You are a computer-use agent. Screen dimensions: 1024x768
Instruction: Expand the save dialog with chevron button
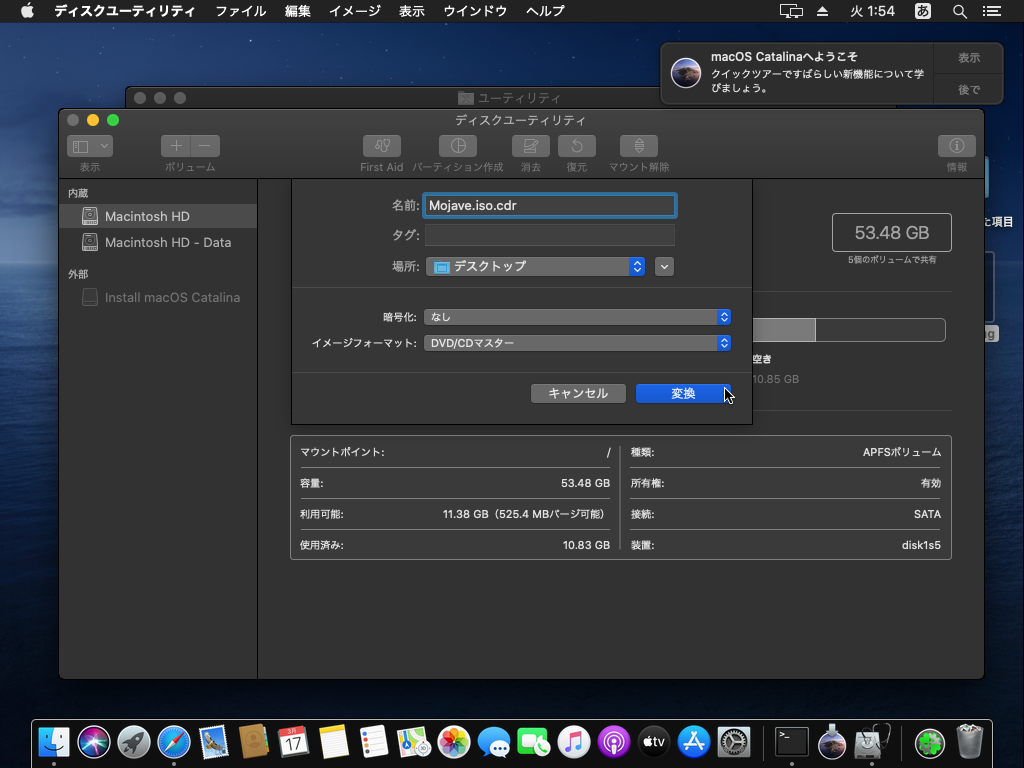coord(664,266)
